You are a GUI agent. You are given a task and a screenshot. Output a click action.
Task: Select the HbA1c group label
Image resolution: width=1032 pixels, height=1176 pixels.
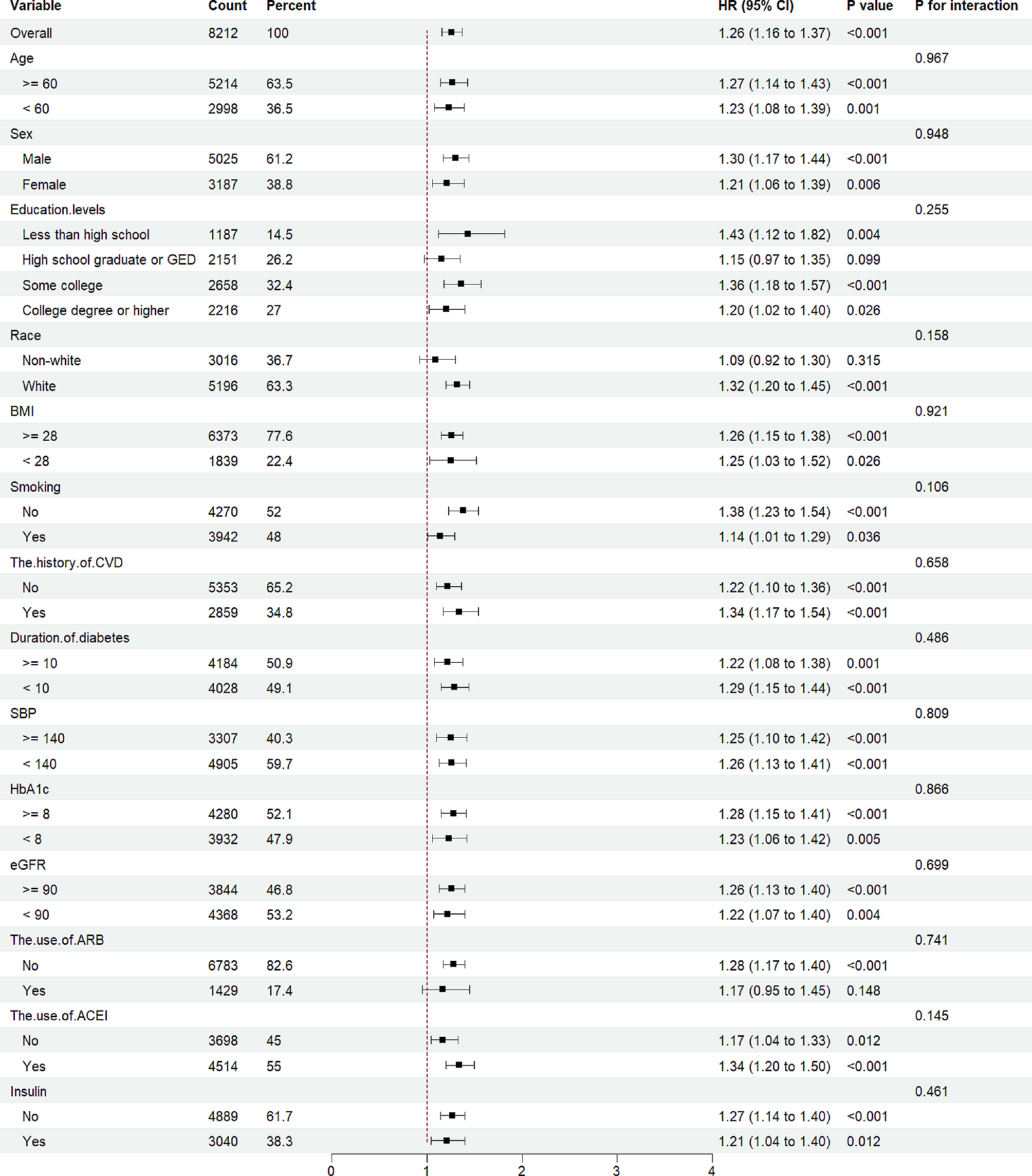click(29, 789)
